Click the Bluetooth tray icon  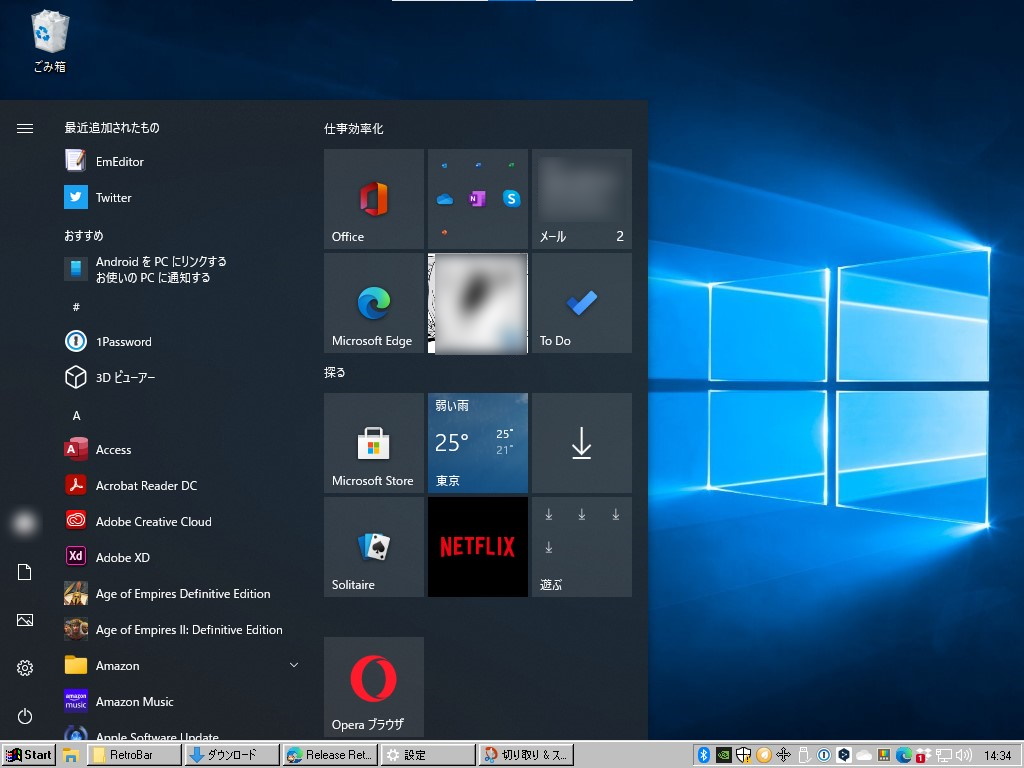click(703, 755)
